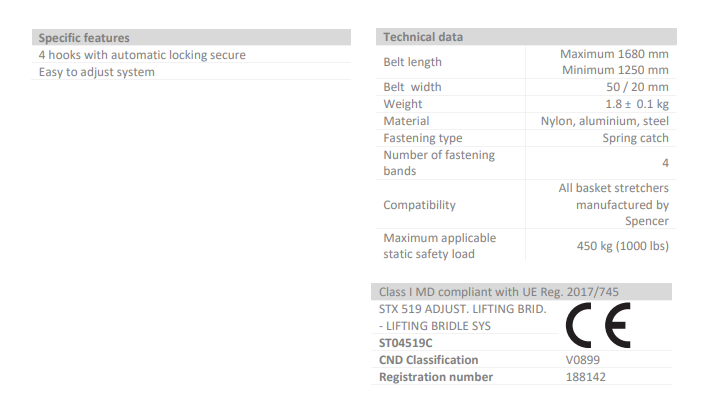This screenshot has height=420, width=709.
Task: Click 'STX 519 ADJUST. LIFTING BRID.' product name
Action: click(463, 309)
